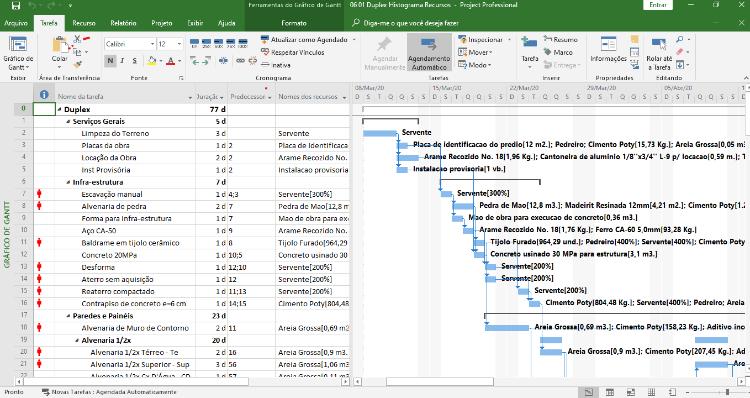The width and height of the screenshot is (750, 398).
Task: Open Duração column filter arrow
Action: tap(221, 98)
